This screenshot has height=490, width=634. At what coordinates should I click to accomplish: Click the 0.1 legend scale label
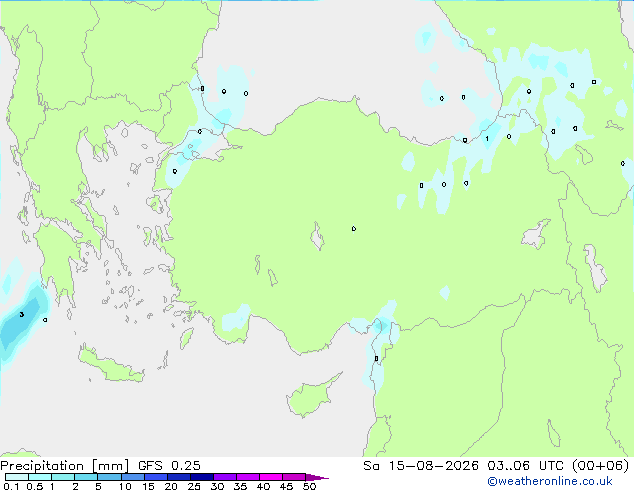click(11, 486)
